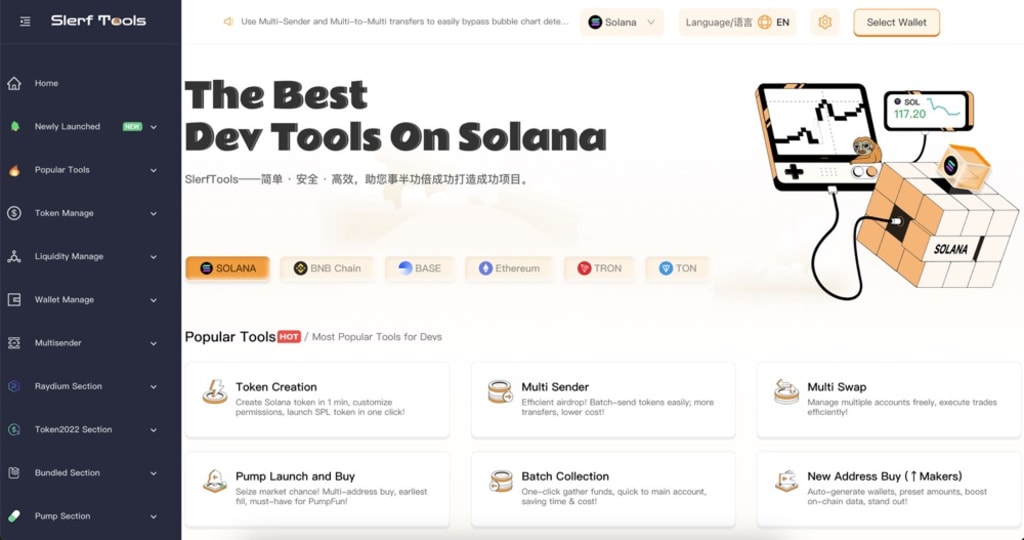Click the Solana cube illustration
This screenshot has width=1024, height=540.
pos(937,225)
